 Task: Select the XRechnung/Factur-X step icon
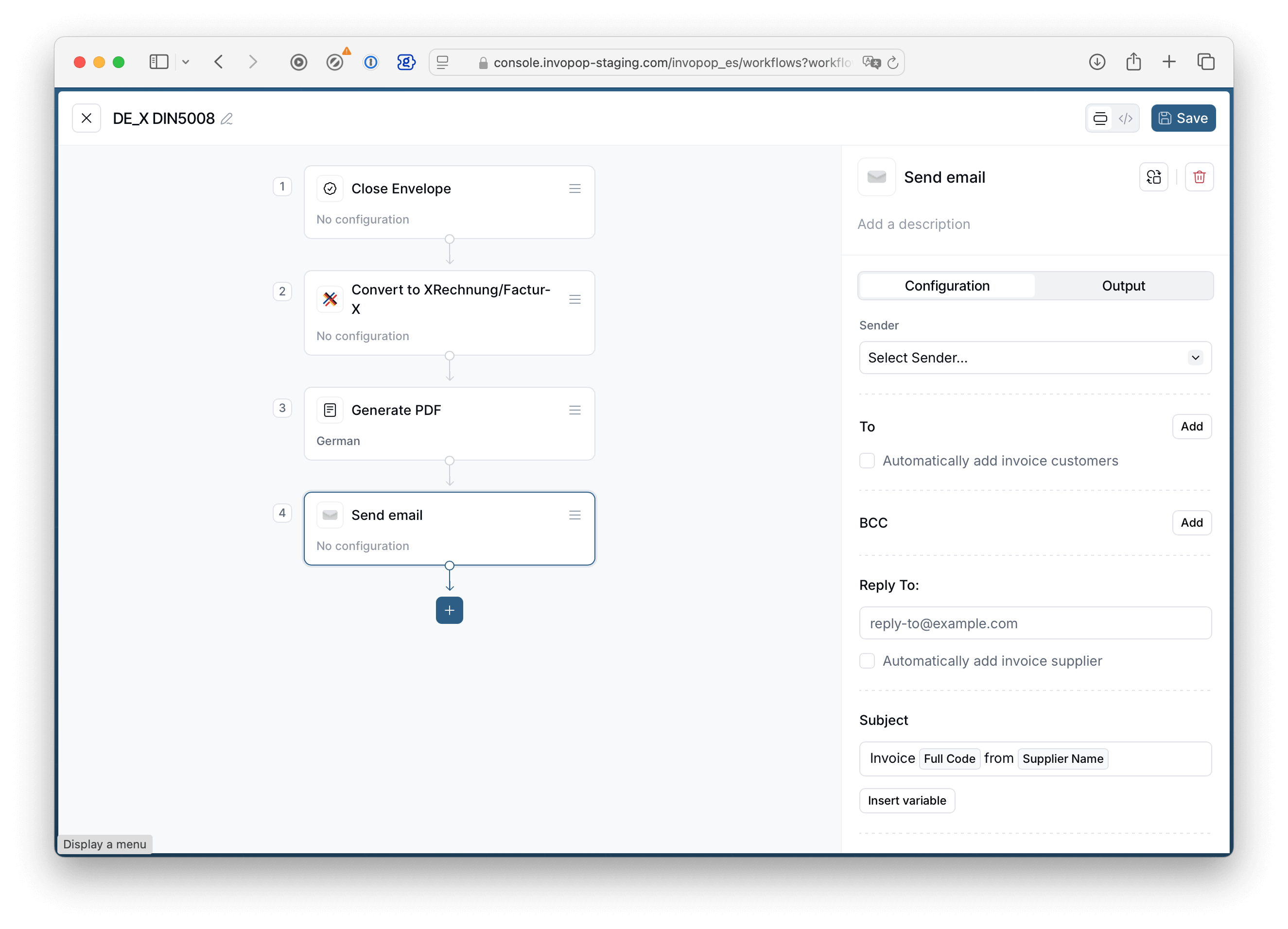[x=330, y=299]
